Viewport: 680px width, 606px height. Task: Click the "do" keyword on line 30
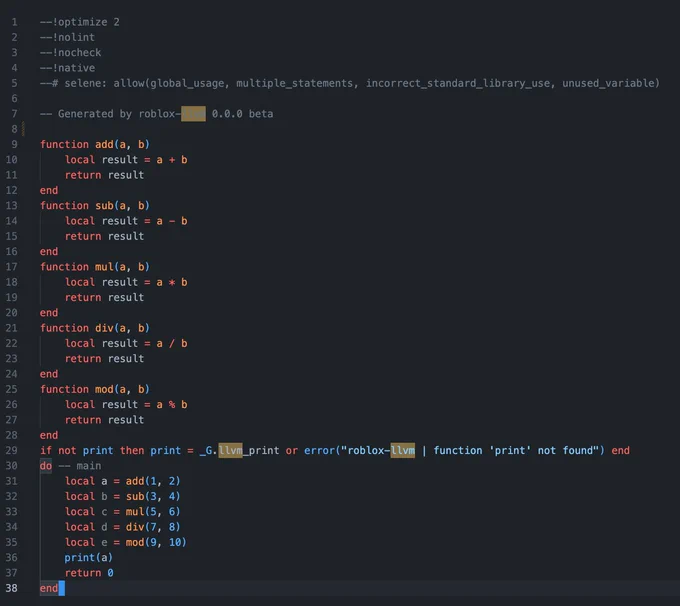[46, 466]
